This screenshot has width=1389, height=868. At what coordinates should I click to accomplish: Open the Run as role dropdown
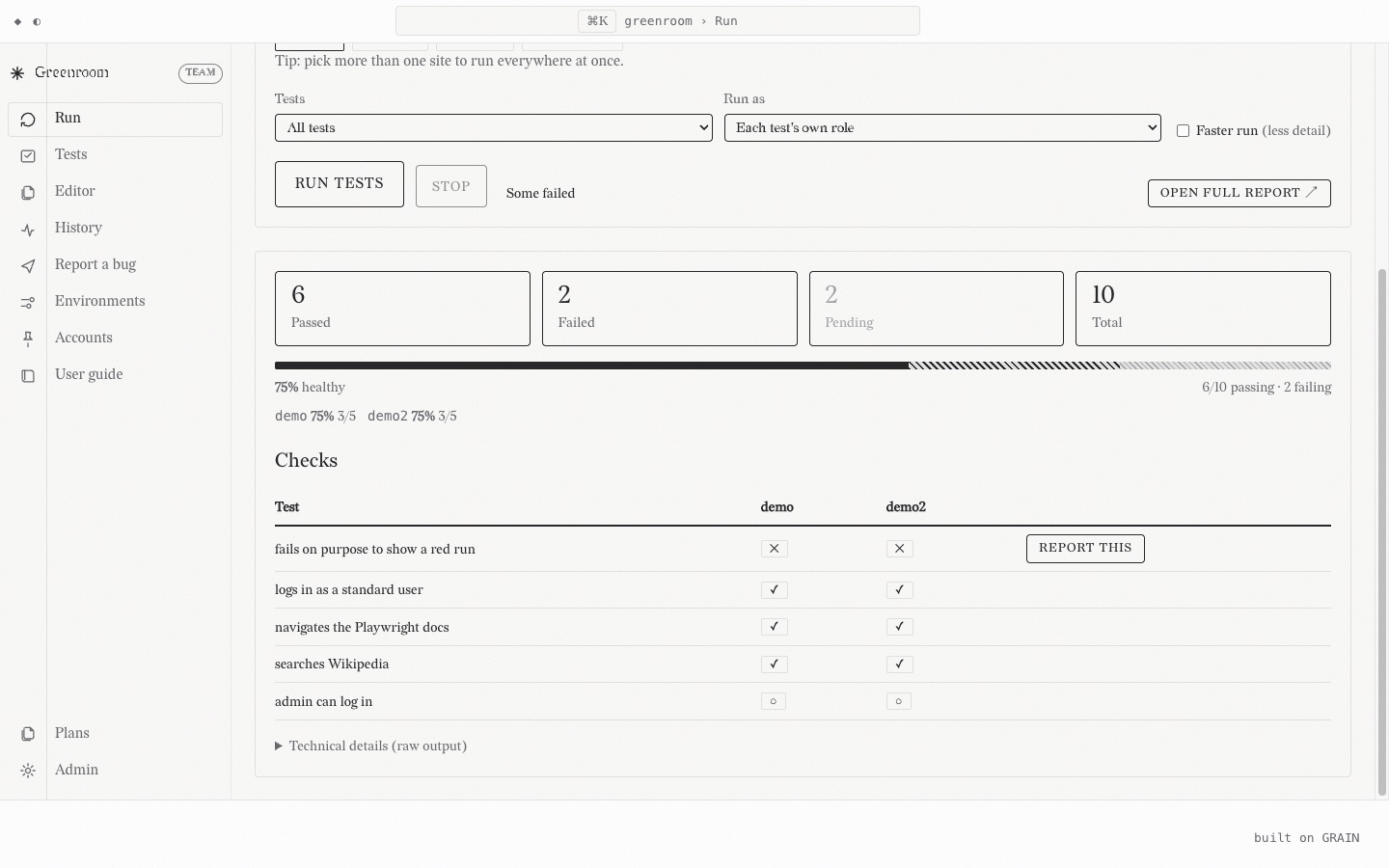(942, 127)
